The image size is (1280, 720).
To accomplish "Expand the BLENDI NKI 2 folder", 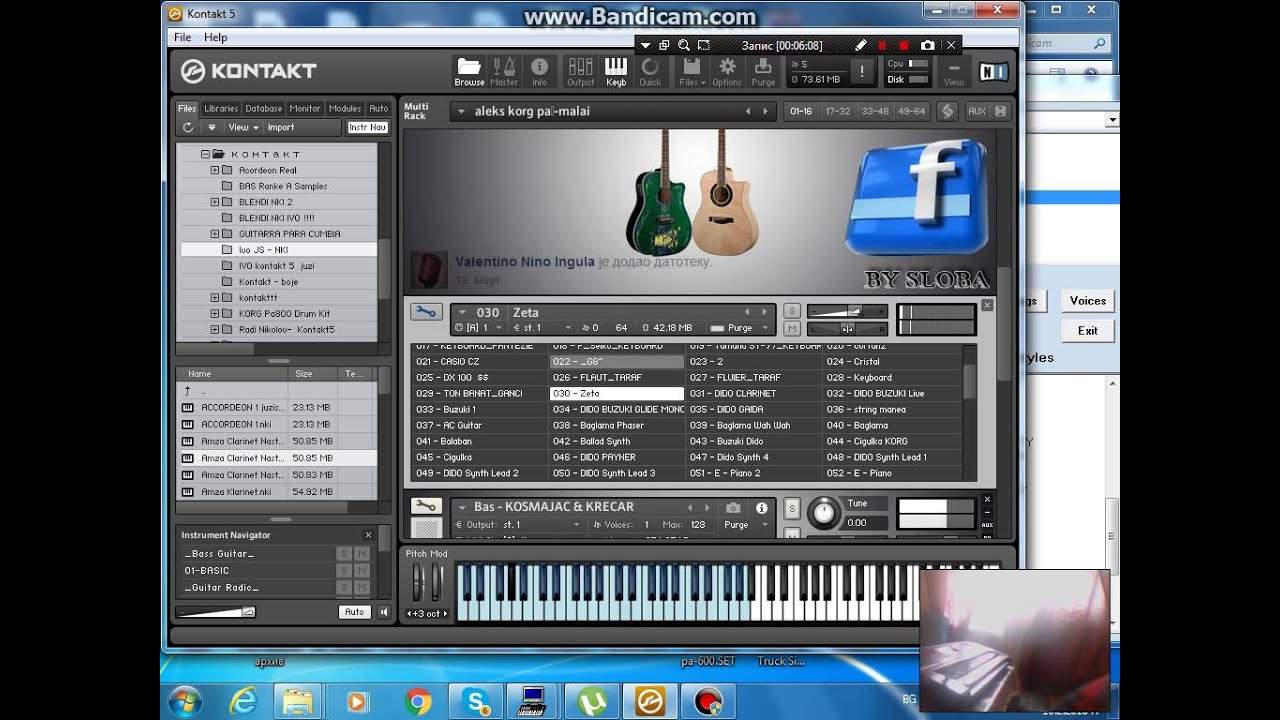I will tap(214, 202).
